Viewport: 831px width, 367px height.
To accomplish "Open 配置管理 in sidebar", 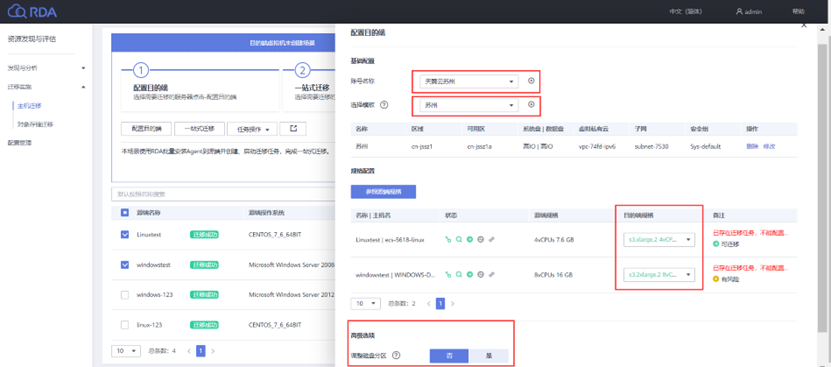I will click(20, 143).
